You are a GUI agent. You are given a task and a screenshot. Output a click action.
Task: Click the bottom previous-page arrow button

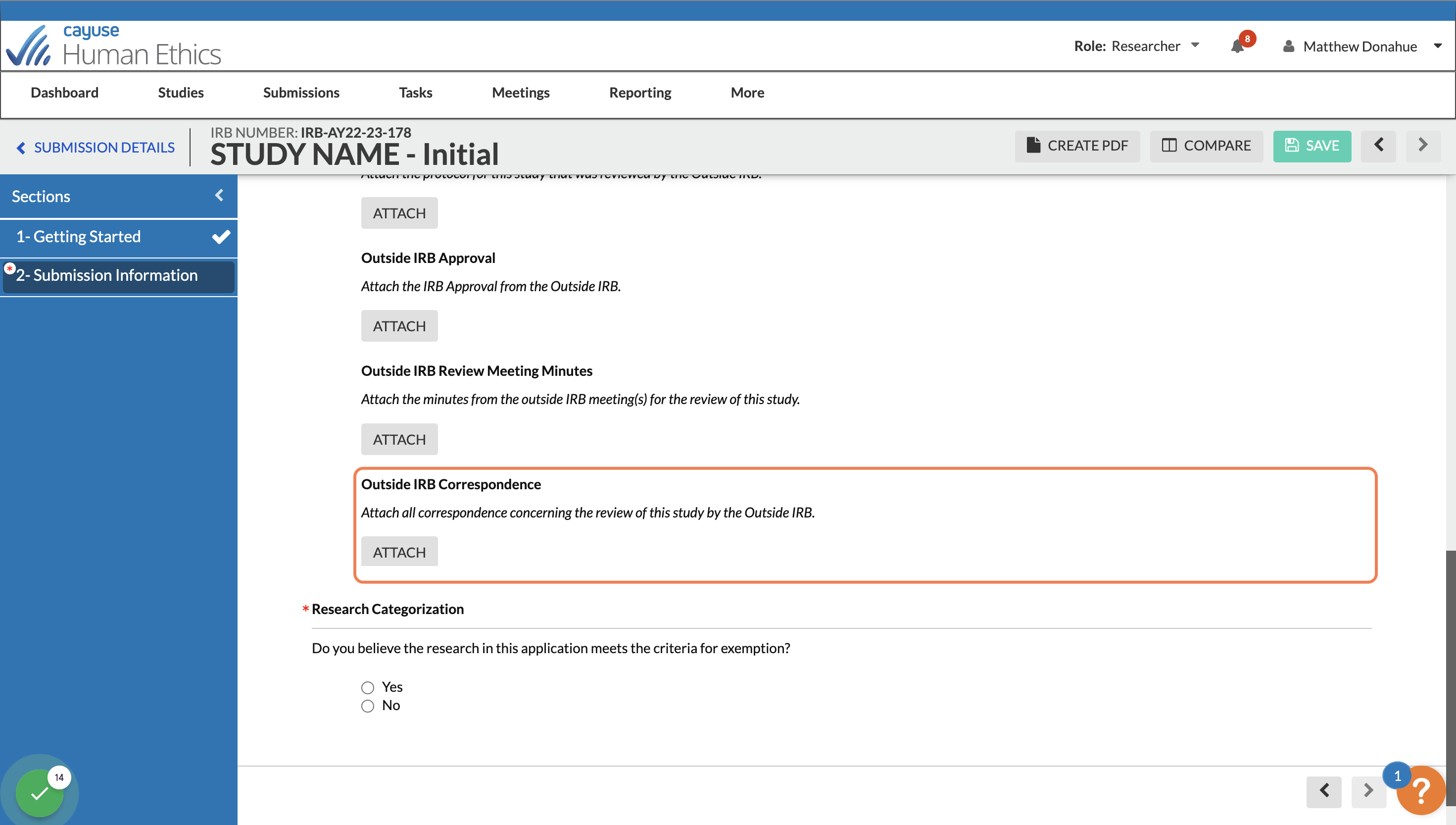click(x=1324, y=791)
